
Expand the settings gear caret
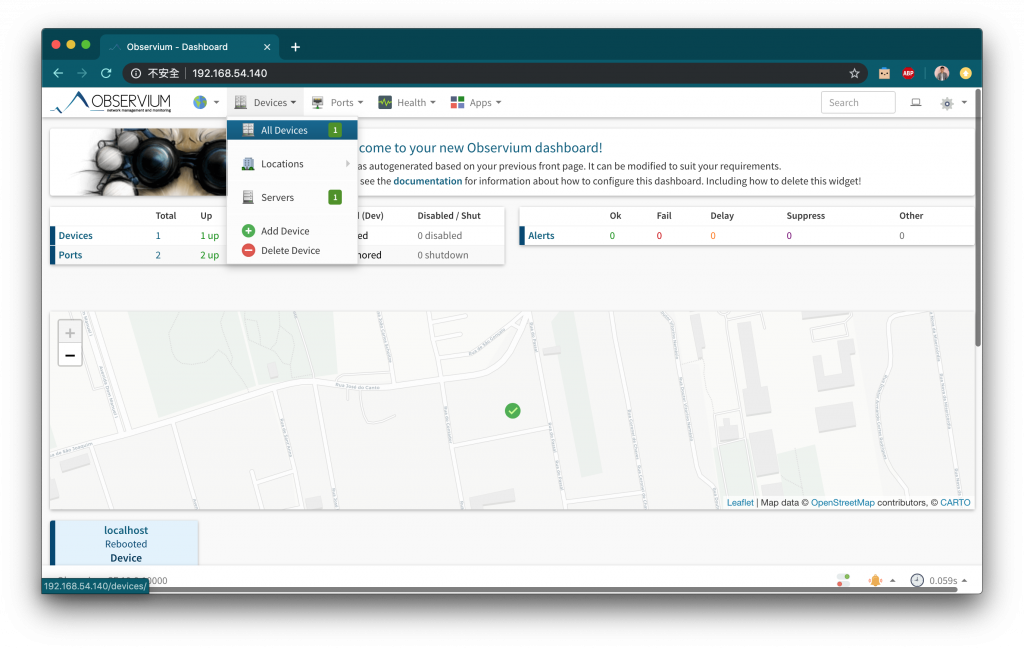point(964,103)
